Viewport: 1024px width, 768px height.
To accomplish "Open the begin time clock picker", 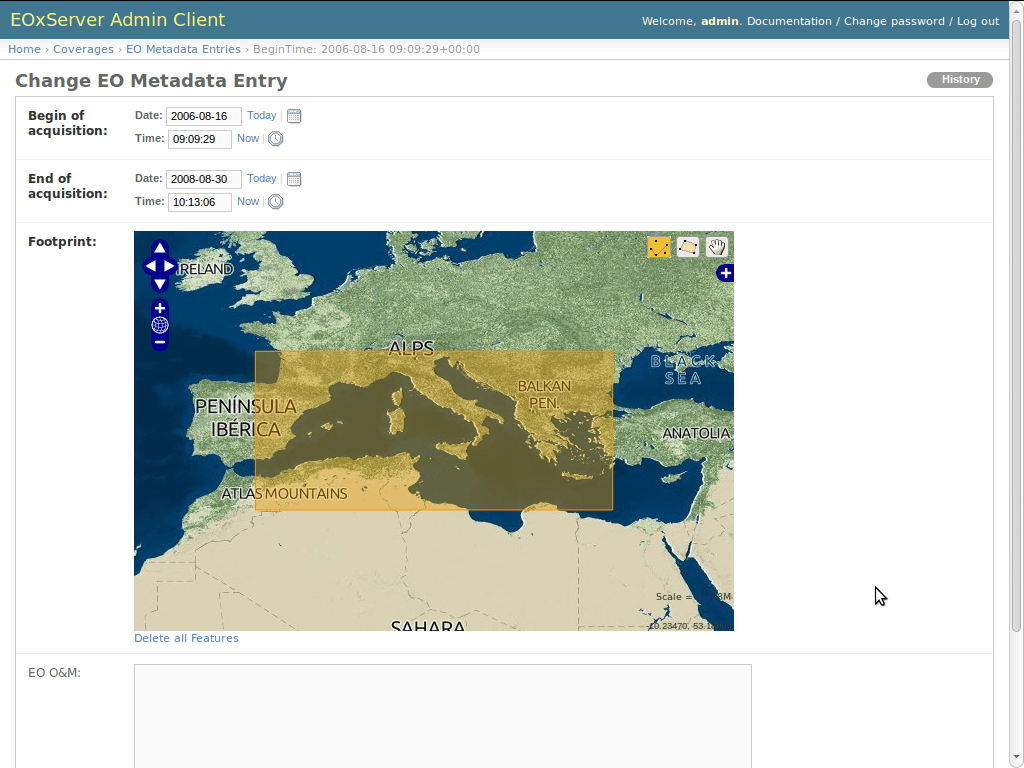I will [x=276, y=139].
